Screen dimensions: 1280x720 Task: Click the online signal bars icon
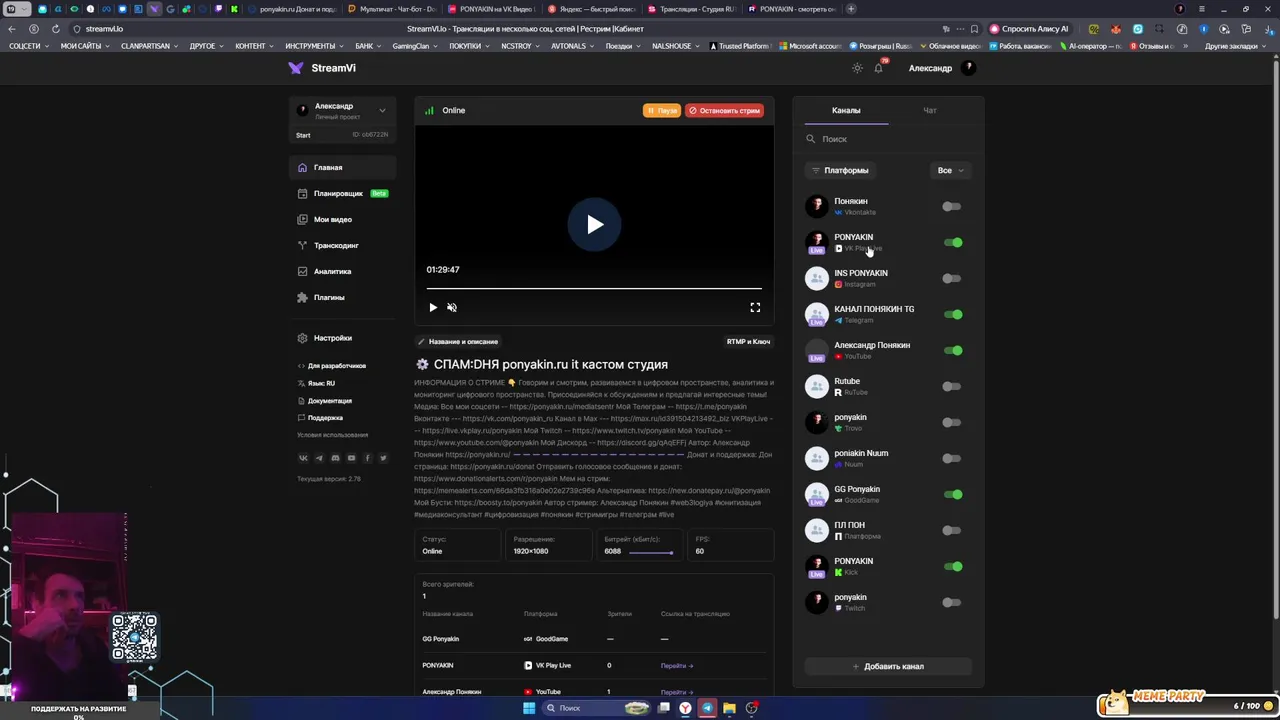pyautogui.click(x=429, y=111)
